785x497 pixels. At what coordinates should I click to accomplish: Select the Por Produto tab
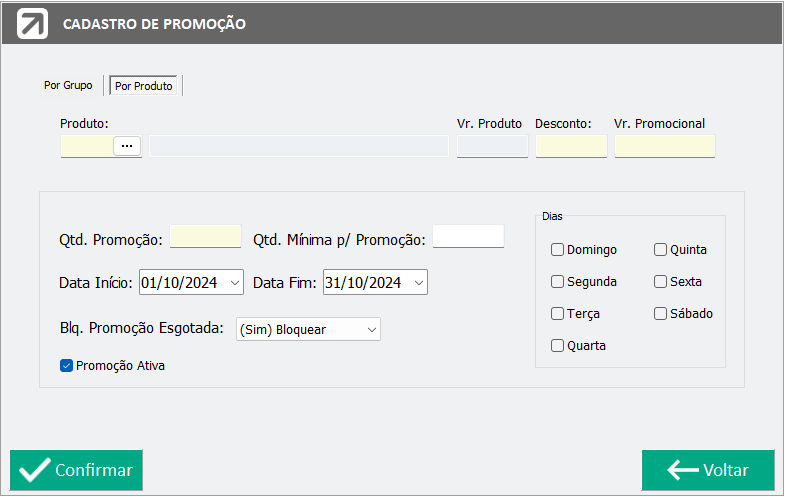coord(144,86)
